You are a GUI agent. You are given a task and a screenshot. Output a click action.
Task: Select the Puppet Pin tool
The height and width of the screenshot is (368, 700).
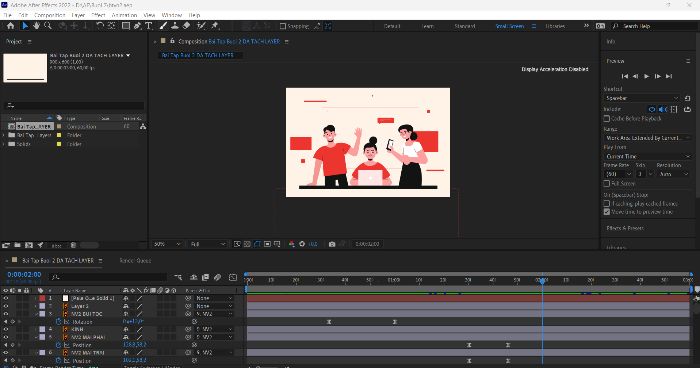click(x=215, y=26)
